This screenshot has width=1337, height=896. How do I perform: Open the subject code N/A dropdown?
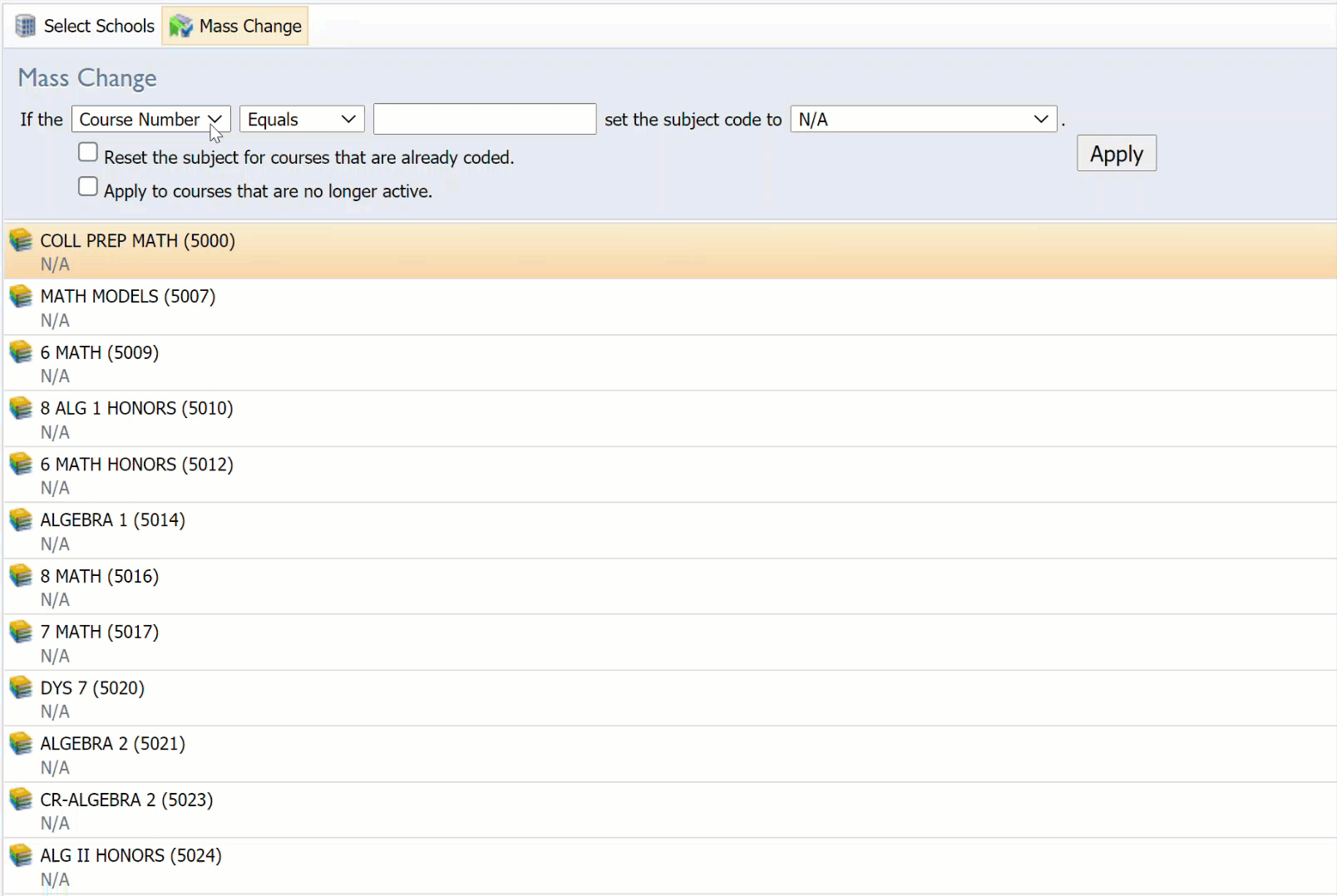click(924, 119)
